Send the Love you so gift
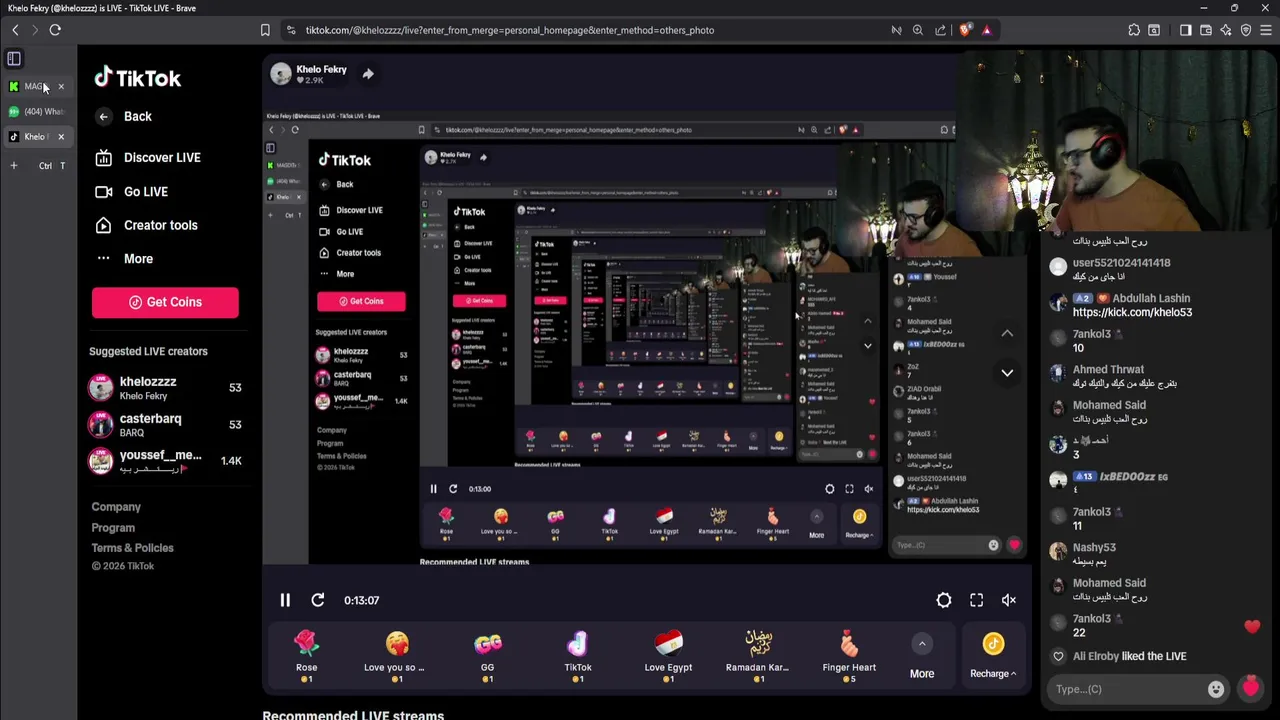The height and width of the screenshot is (720, 1280). click(x=395, y=657)
